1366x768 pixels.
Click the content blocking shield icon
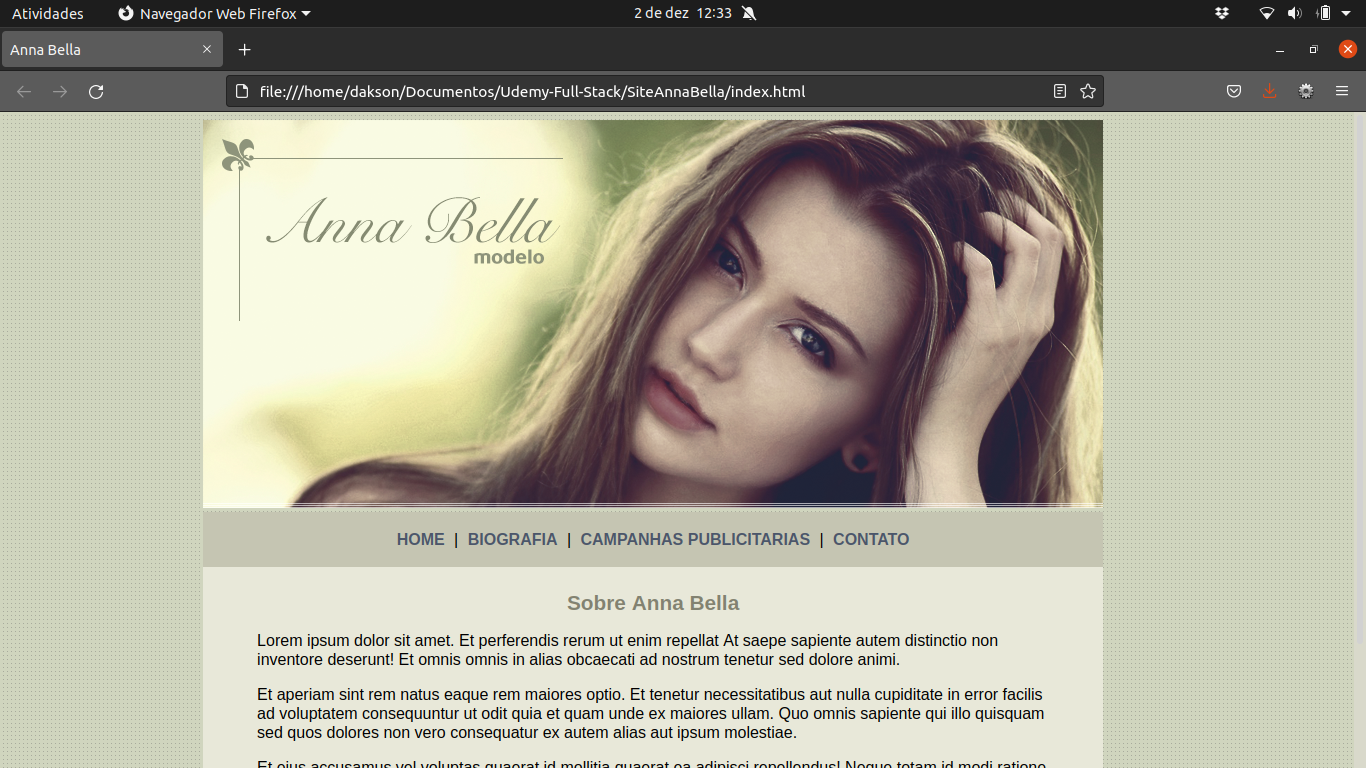(x=1233, y=91)
